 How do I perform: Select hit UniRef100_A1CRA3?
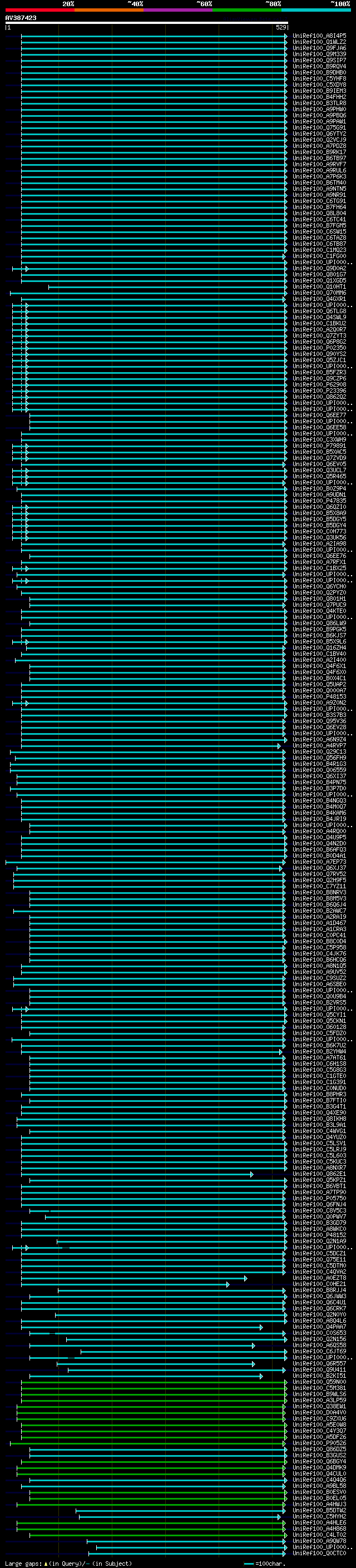(x=319, y=929)
